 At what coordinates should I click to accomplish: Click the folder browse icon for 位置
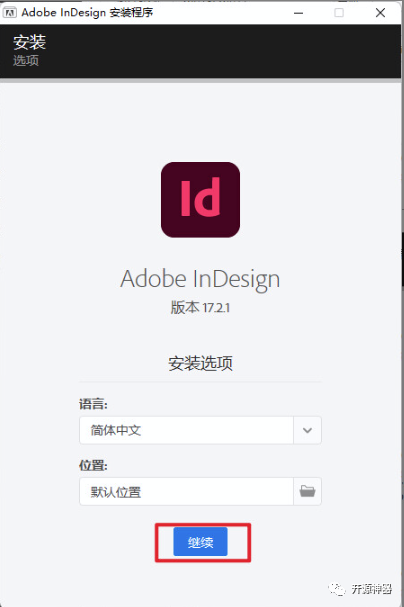coord(307,491)
